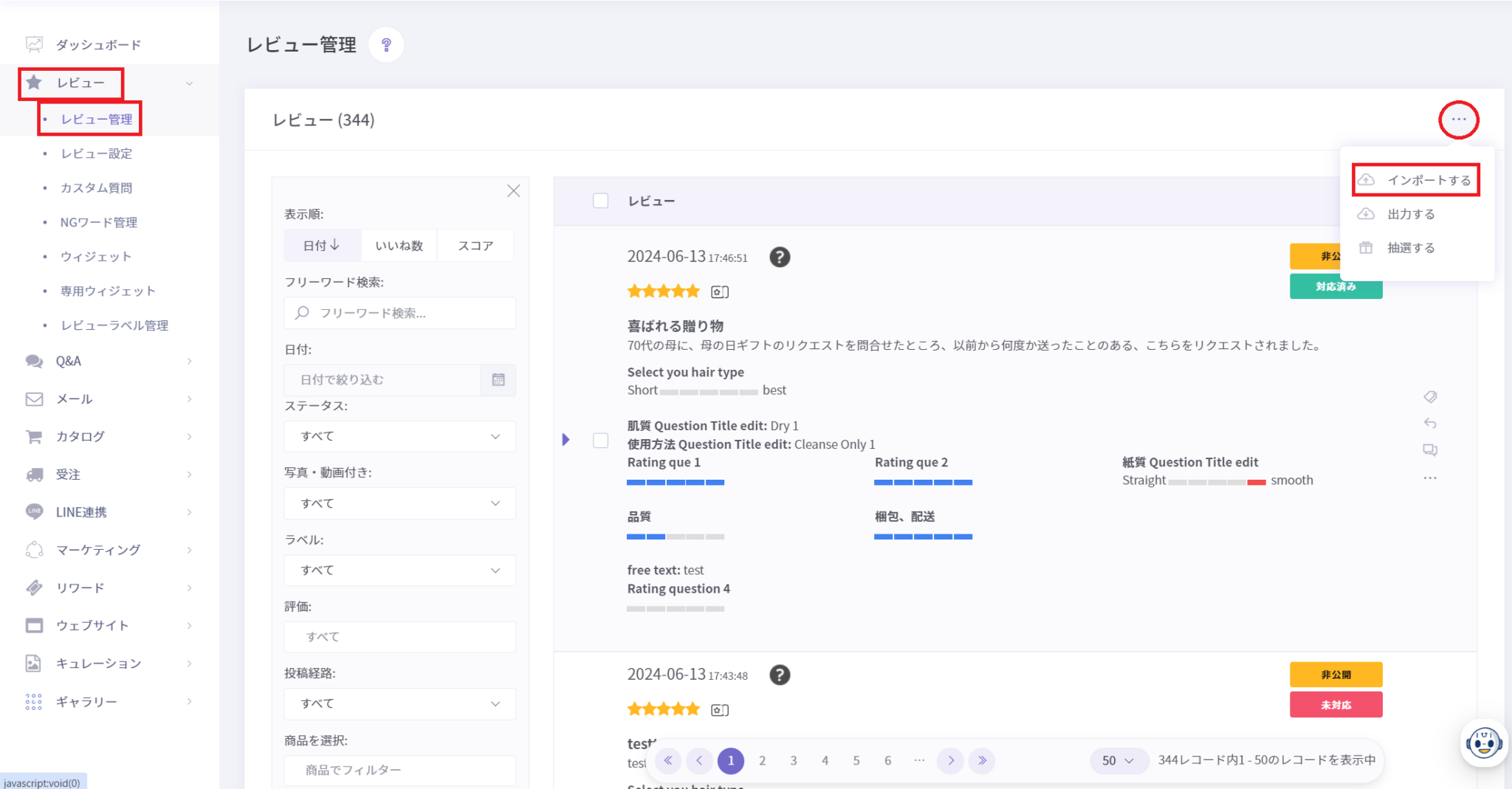The image size is (1512, 789).
Task: Select 出力する from the menu
Action: pyautogui.click(x=1410, y=214)
